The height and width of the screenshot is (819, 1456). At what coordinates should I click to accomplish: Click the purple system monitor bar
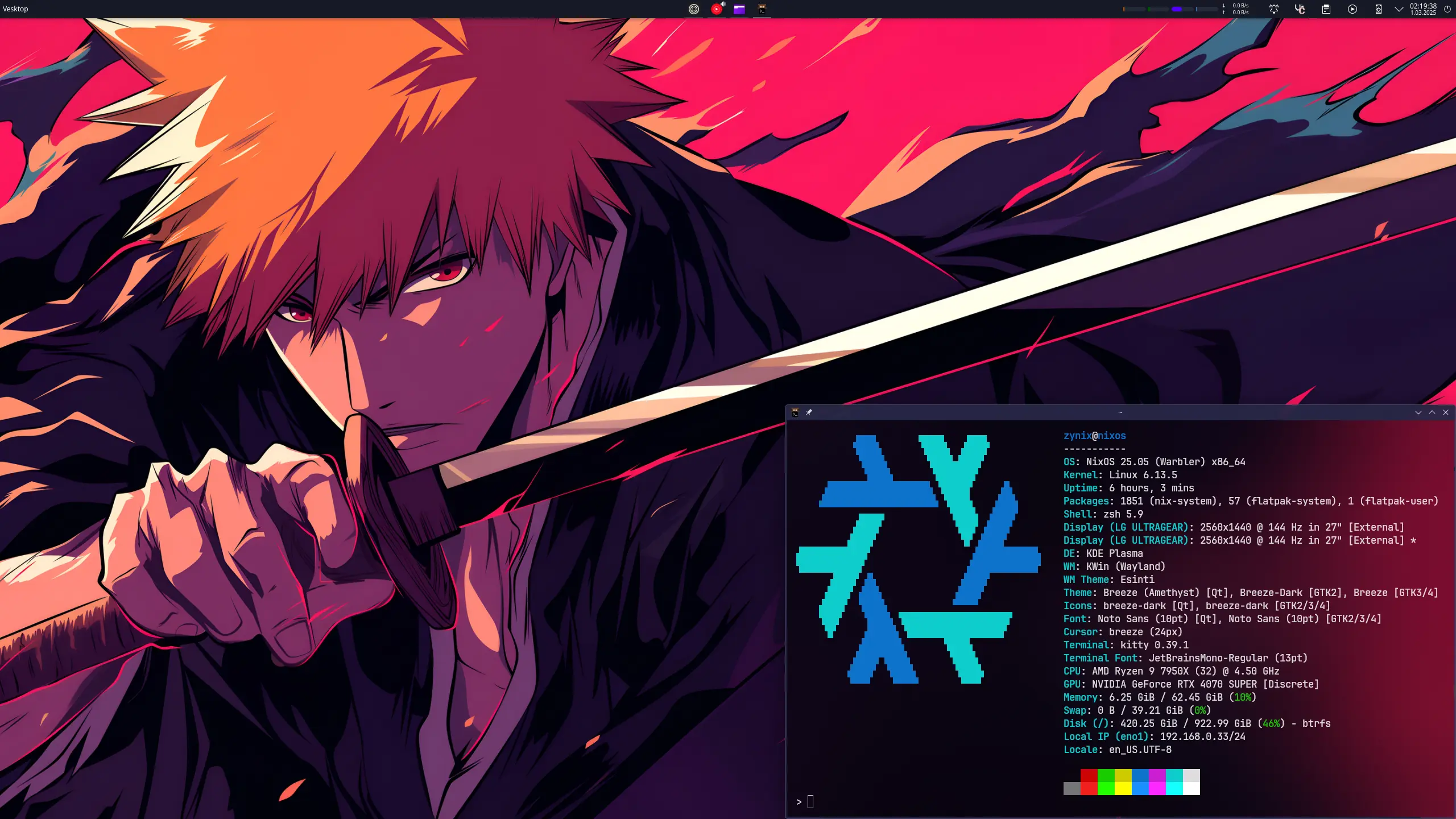tap(1183, 9)
